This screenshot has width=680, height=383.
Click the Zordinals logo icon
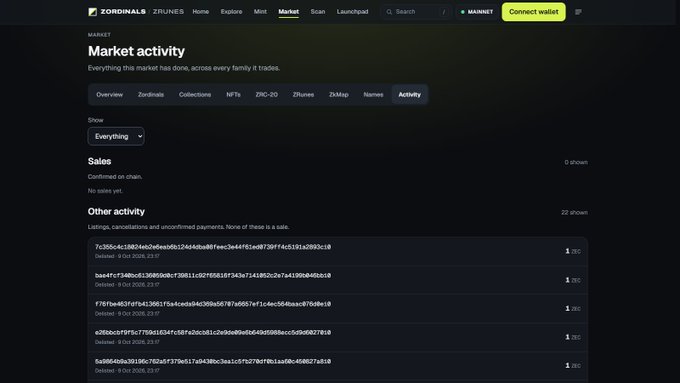tap(92, 12)
